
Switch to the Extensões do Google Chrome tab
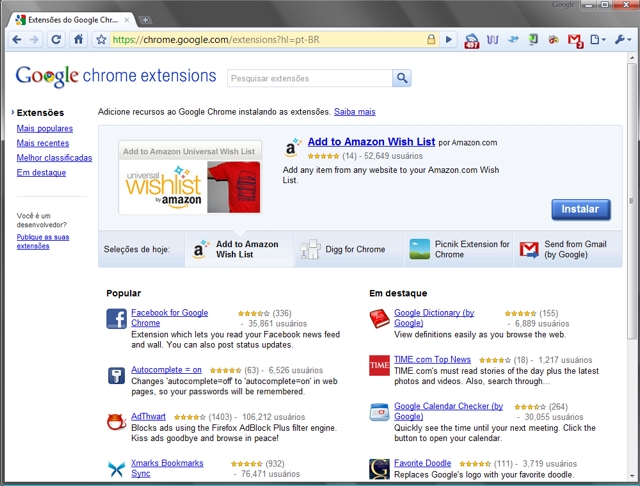pyautogui.click(x=73, y=20)
